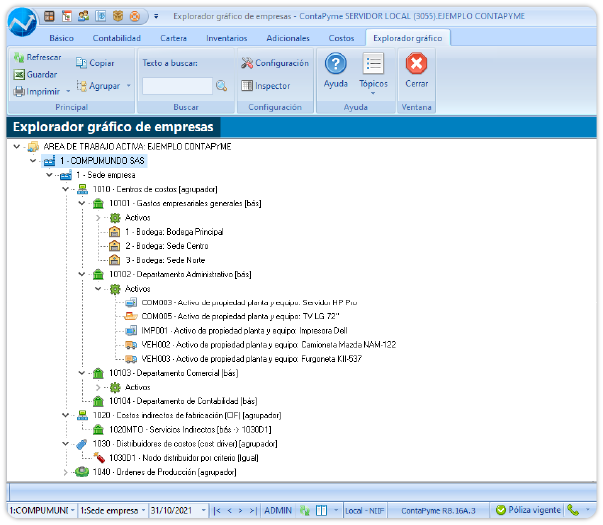Open the Cartera tab

pyautogui.click(x=173, y=38)
